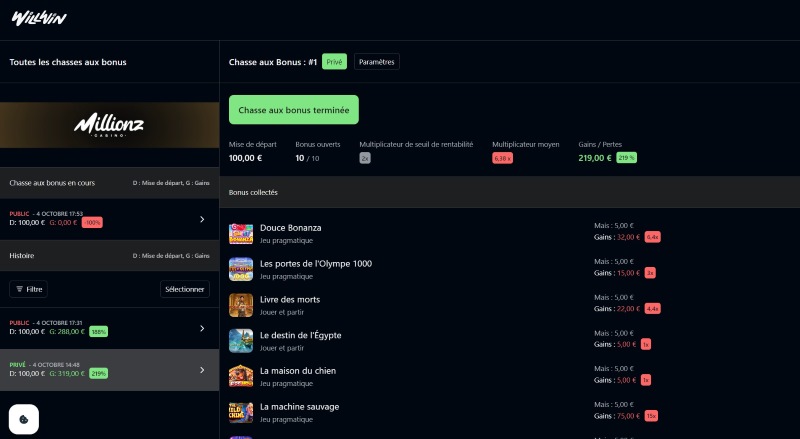Open the Douce Bonanza game icon
The image size is (800, 439).
[240, 234]
